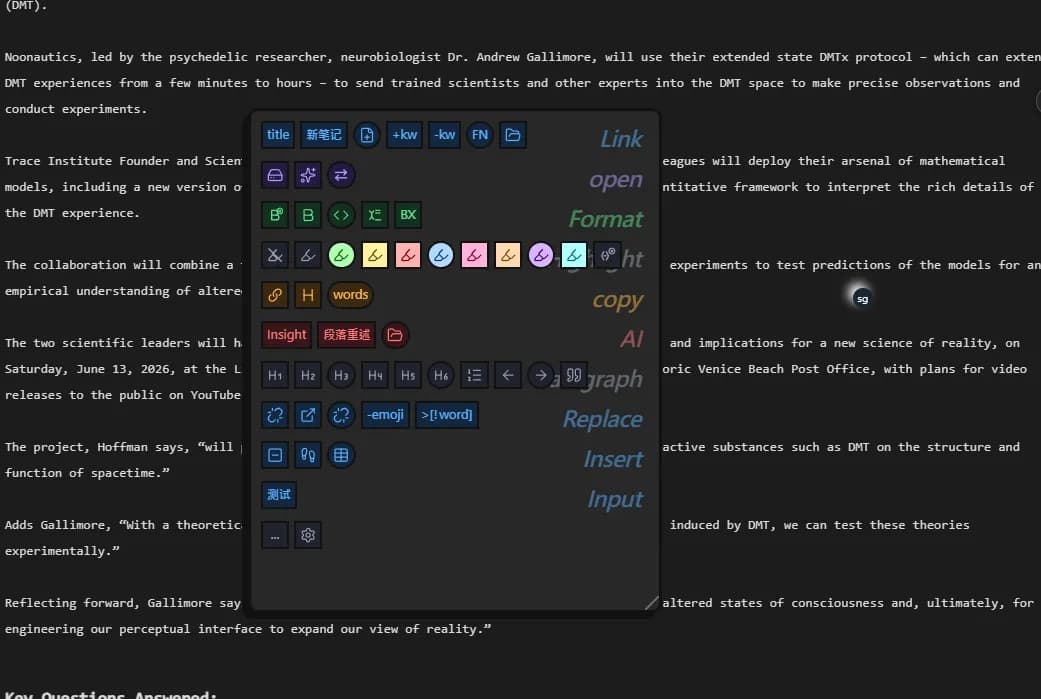This screenshot has height=699, width=1041.
Task: Open the blue folder icon in Link row
Action: 513,135
